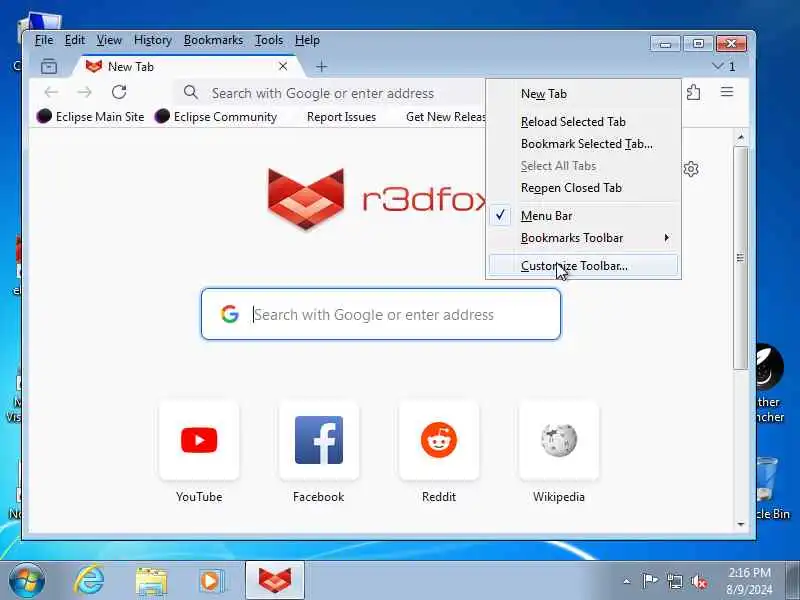Click the vertical scrollbar thumb
Image resolution: width=800 pixels, height=600 pixels.
741,258
